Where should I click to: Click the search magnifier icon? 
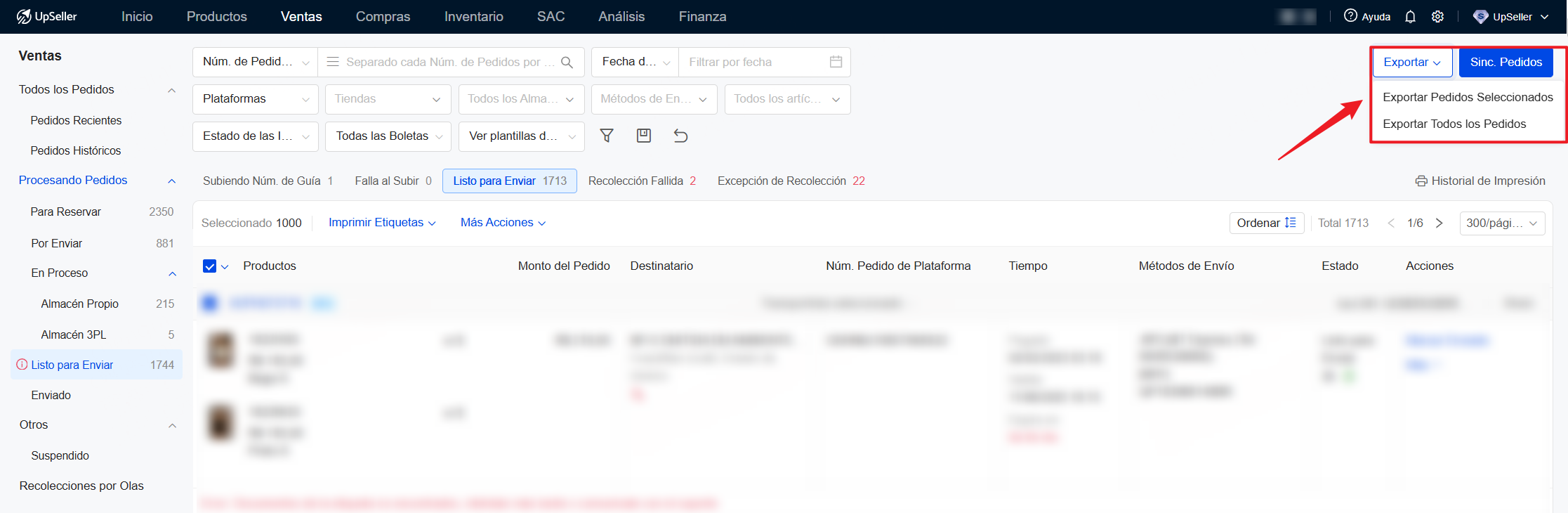coord(567,62)
